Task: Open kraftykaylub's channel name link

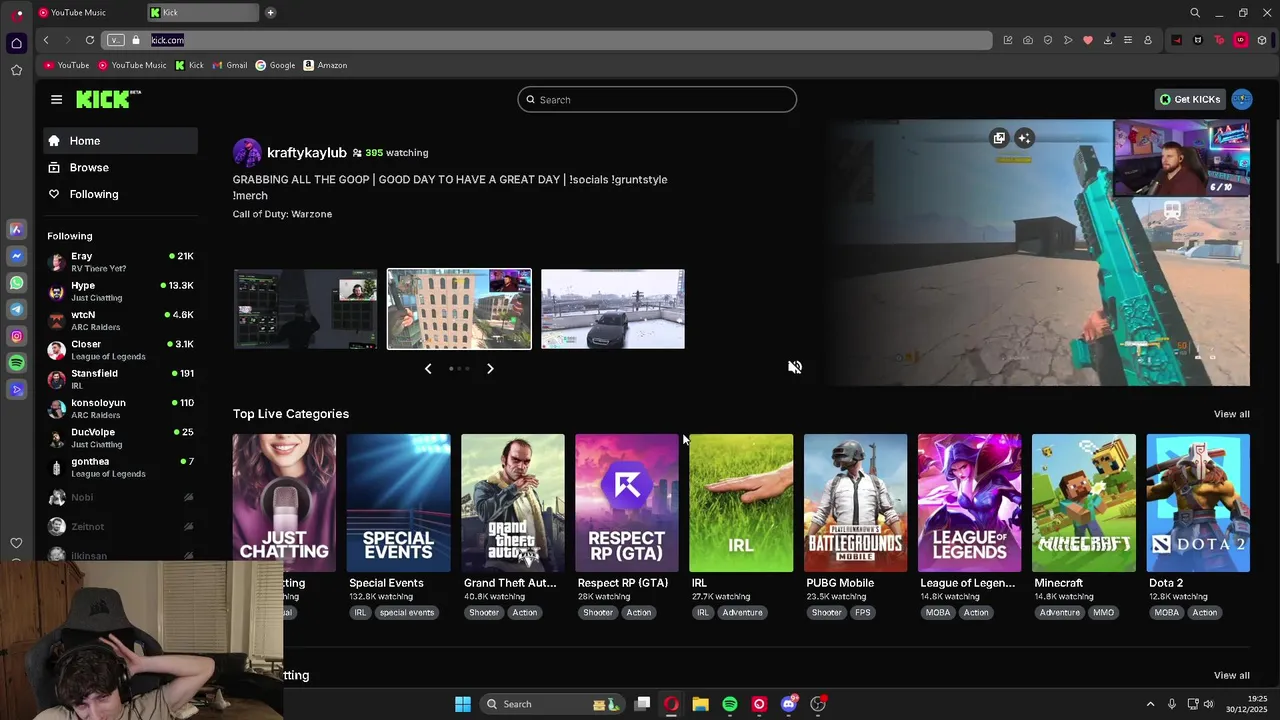Action: click(307, 153)
